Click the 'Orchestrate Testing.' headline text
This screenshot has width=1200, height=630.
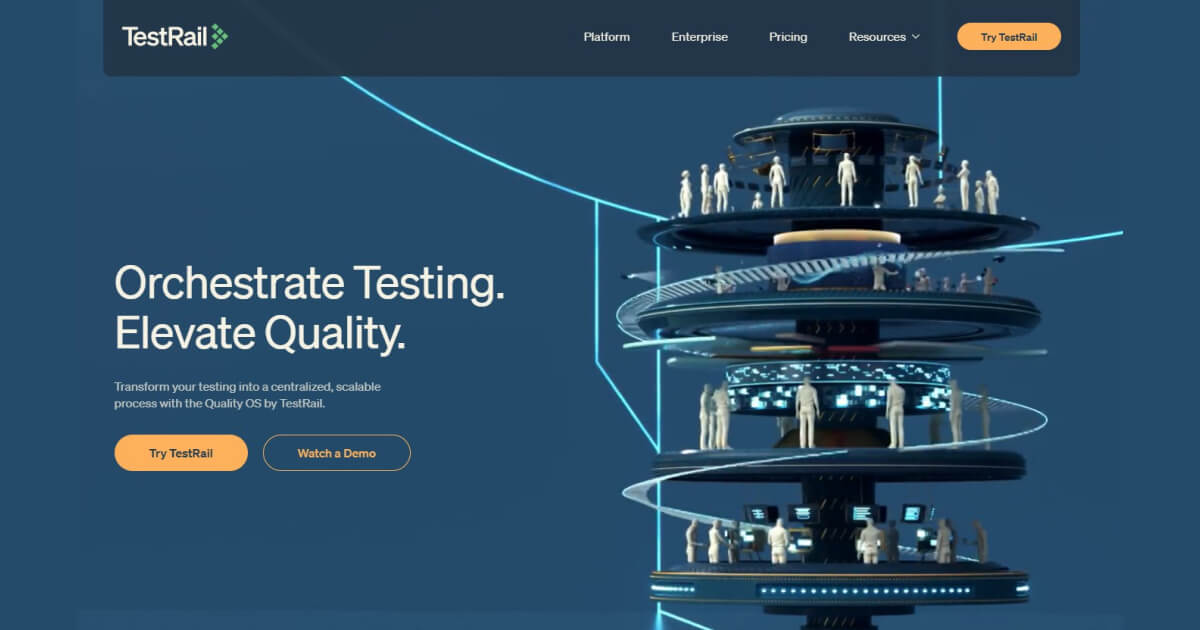coord(310,284)
